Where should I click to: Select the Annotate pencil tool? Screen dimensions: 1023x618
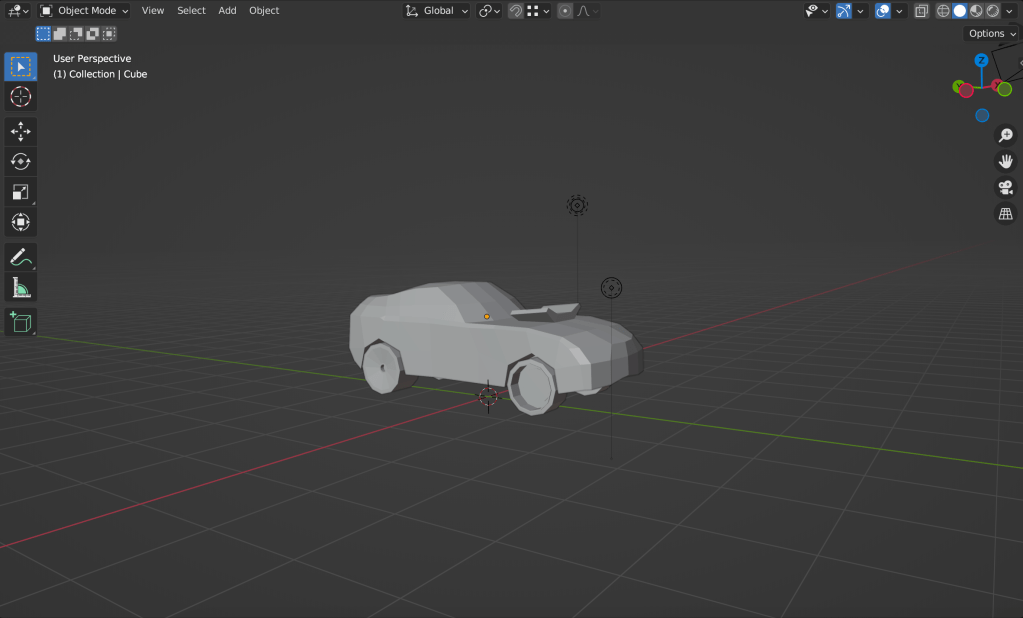(20, 257)
